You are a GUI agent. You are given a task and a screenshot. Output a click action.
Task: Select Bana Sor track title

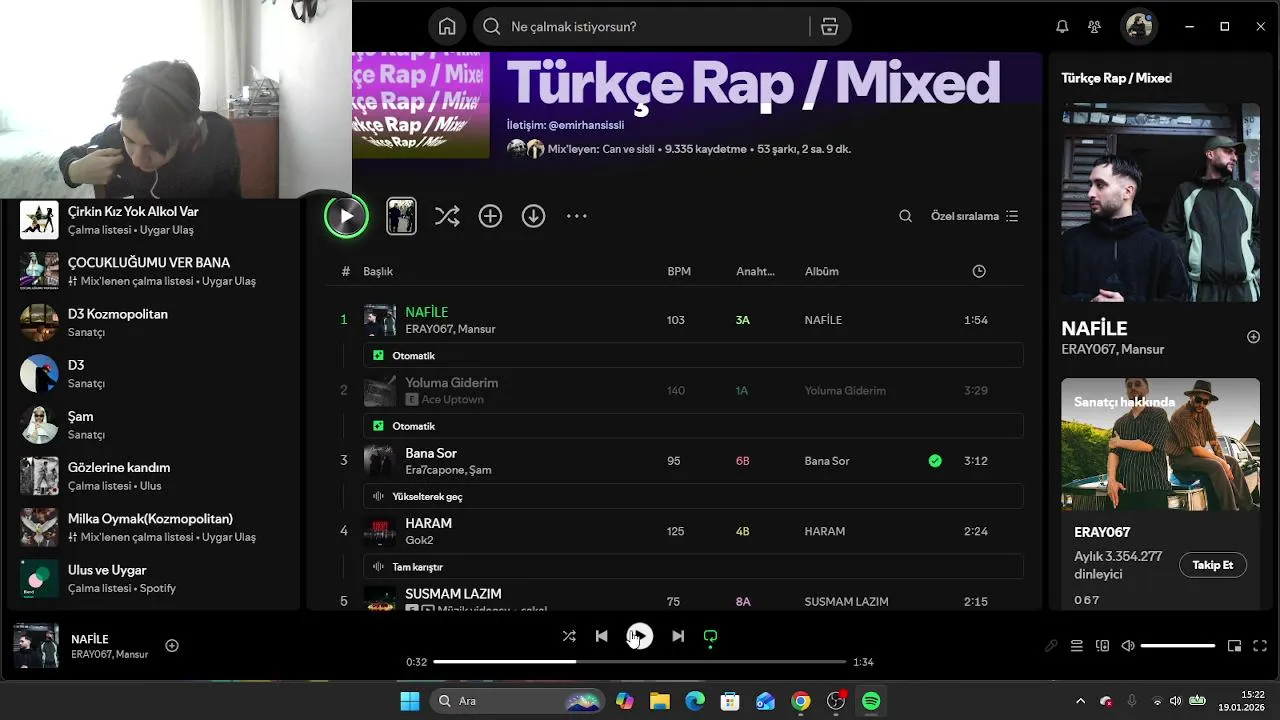(x=431, y=453)
